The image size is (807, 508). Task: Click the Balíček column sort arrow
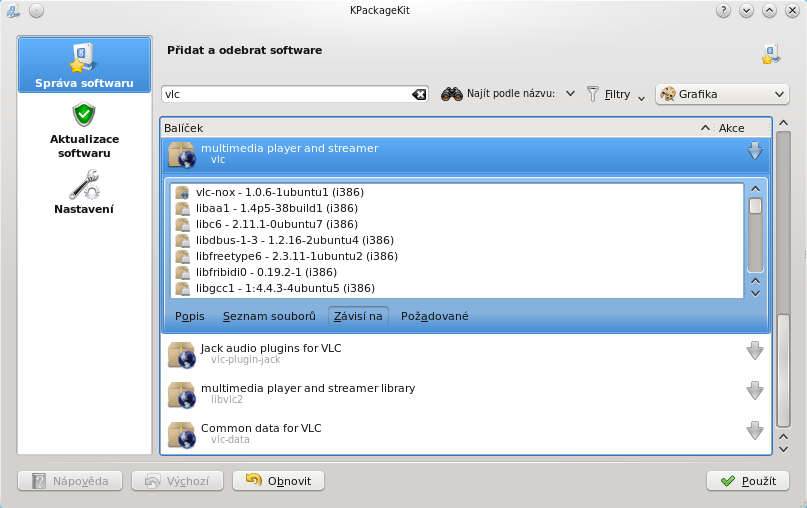(x=705, y=128)
